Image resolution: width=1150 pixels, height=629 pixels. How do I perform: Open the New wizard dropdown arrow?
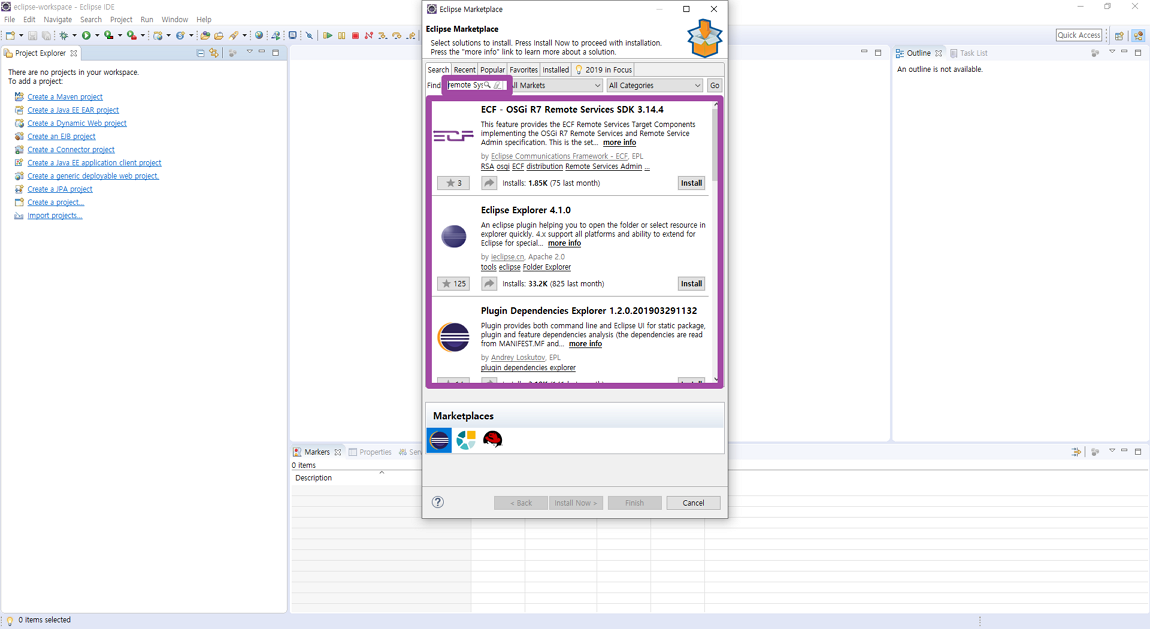(21, 35)
